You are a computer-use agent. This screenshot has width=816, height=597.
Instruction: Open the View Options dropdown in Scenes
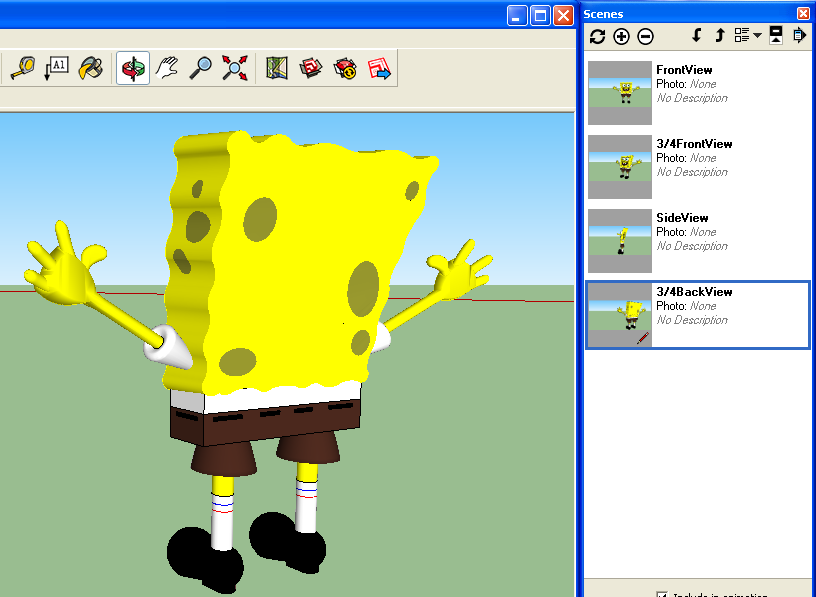tap(748, 35)
